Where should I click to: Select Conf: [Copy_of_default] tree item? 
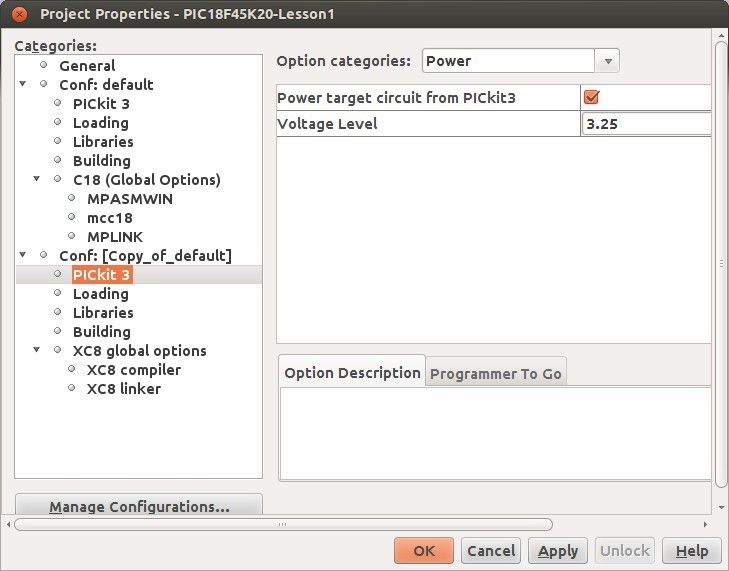(x=145, y=256)
